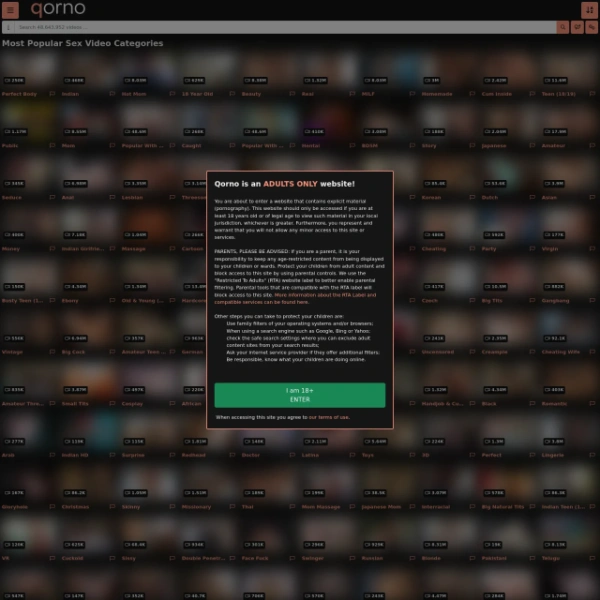Open the Public category link
This screenshot has width=600, height=600.
(x=10, y=145)
